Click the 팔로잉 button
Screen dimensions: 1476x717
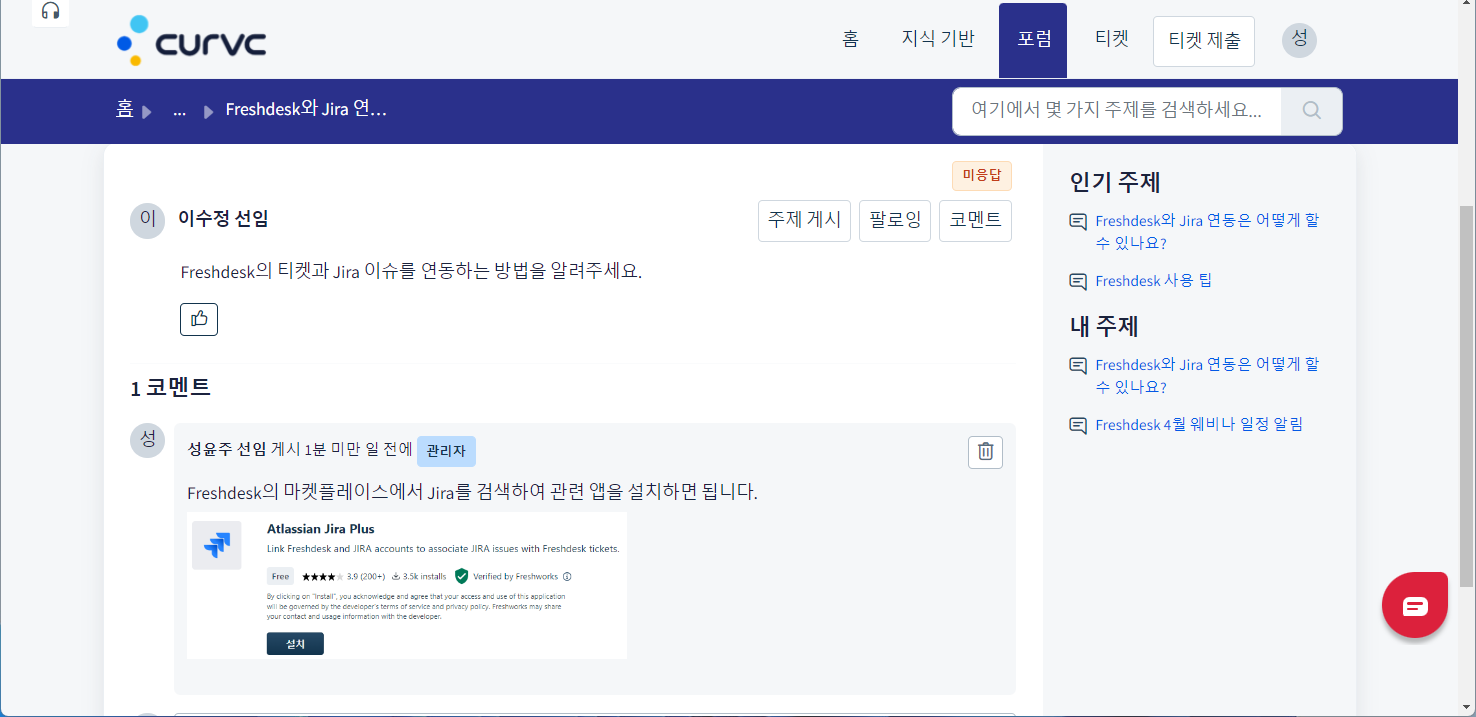pyautogui.click(x=895, y=220)
